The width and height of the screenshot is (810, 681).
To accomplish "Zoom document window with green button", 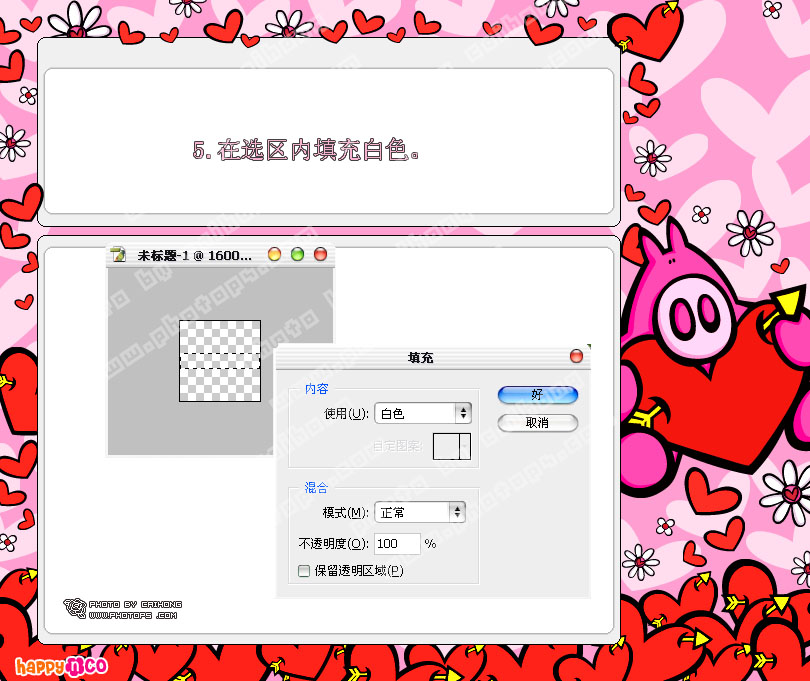I will 297,254.
